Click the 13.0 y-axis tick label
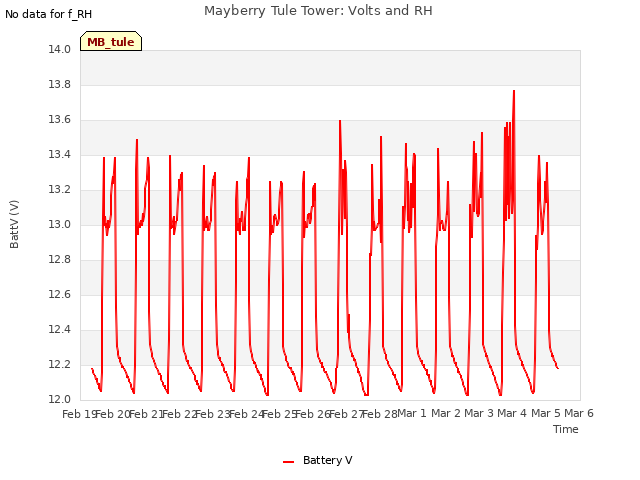Image resolution: width=640 pixels, height=480 pixels. [x=60, y=224]
